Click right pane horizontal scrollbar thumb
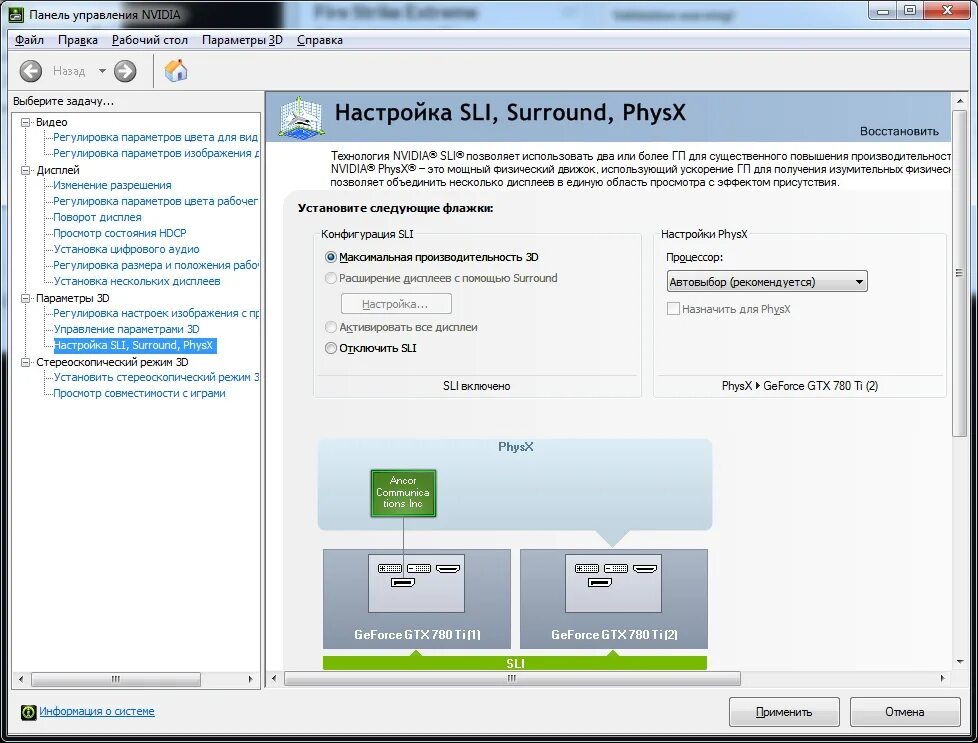This screenshot has width=978, height=743. [x=512, y=679]
